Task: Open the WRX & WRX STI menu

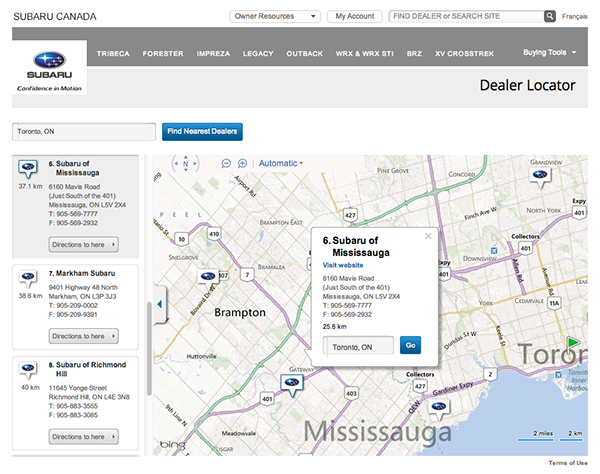Action: tap(365, 54)
